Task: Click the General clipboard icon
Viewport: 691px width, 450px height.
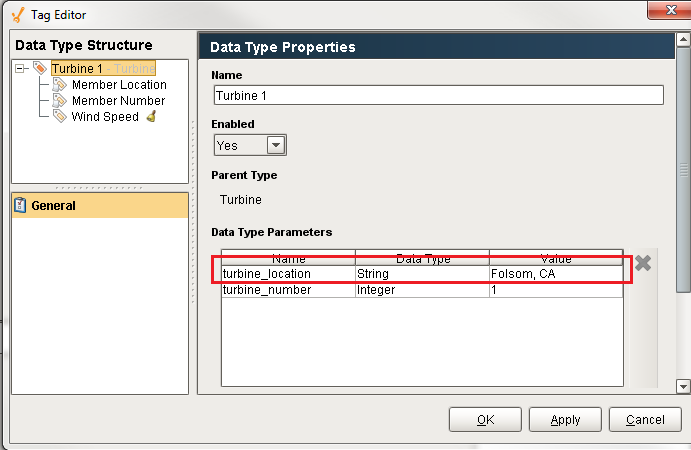Action: click(x=20, y=206)
